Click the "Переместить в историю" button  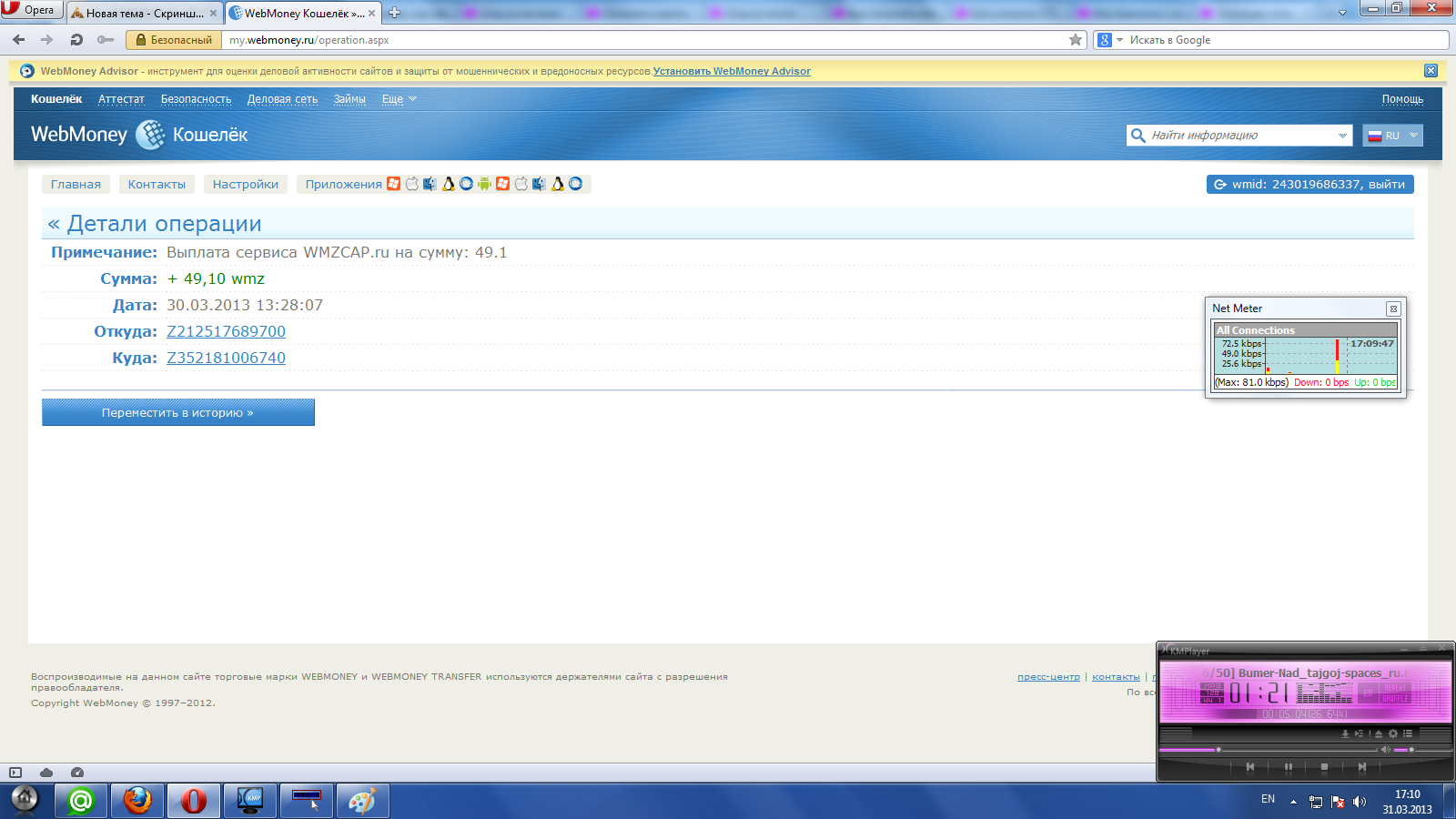pos(177,412)
